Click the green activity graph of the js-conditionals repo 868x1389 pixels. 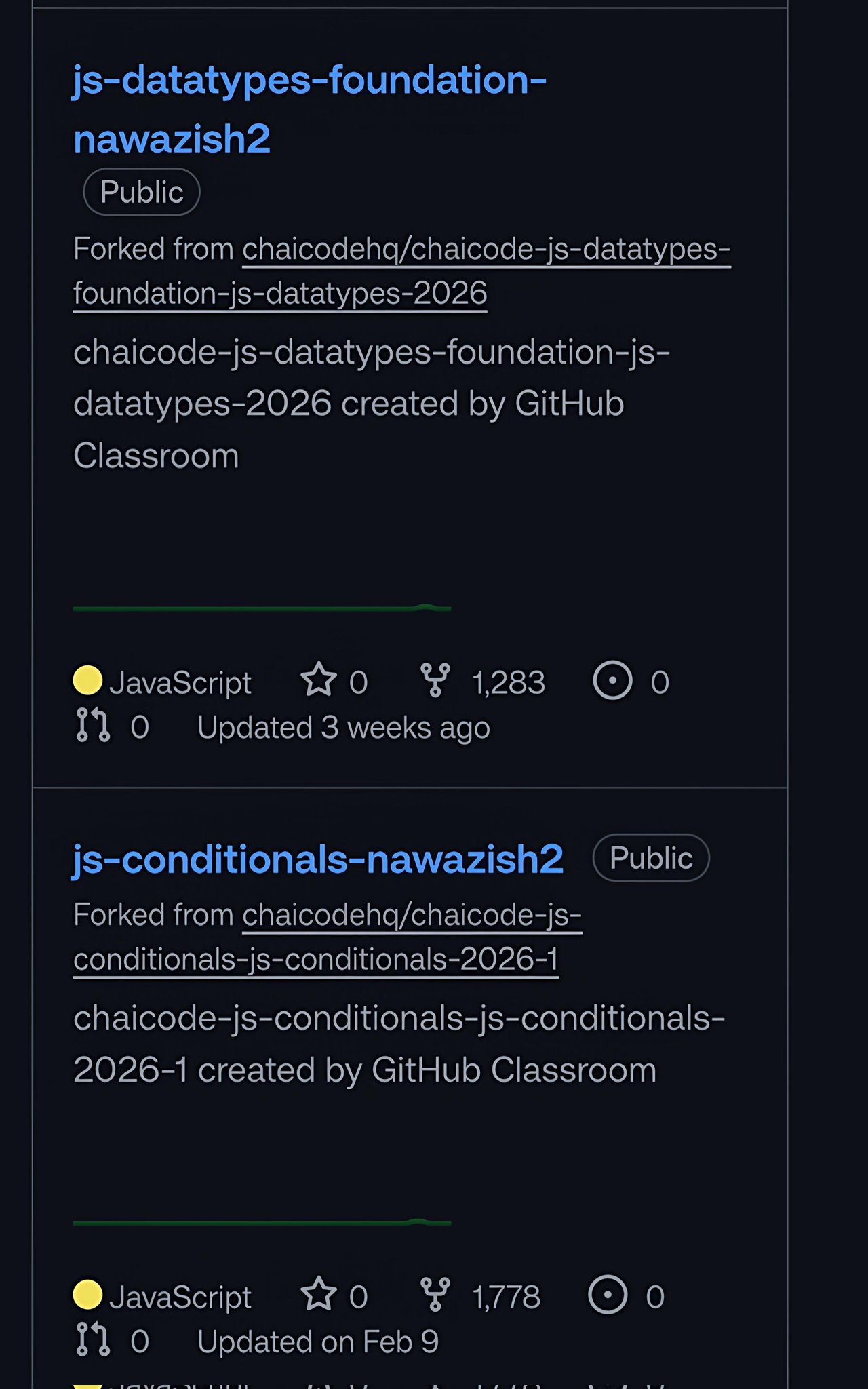click(x=262, y=1222)
